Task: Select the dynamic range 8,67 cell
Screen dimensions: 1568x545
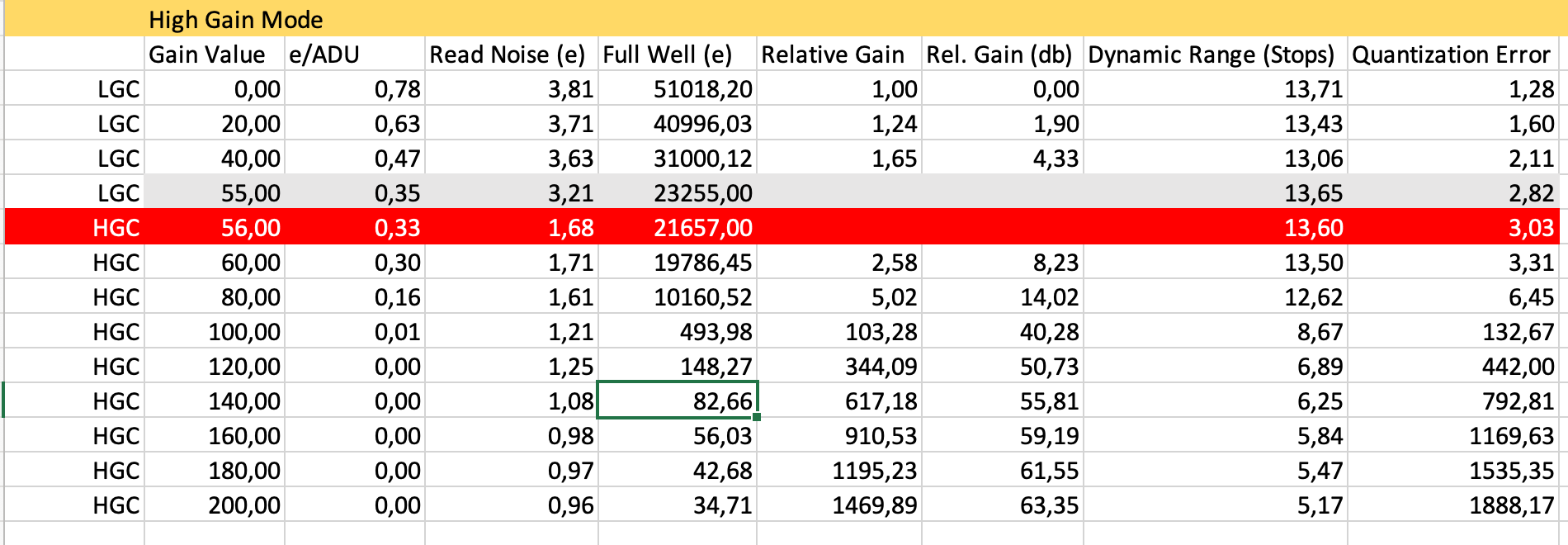Action: (1216, 331)
